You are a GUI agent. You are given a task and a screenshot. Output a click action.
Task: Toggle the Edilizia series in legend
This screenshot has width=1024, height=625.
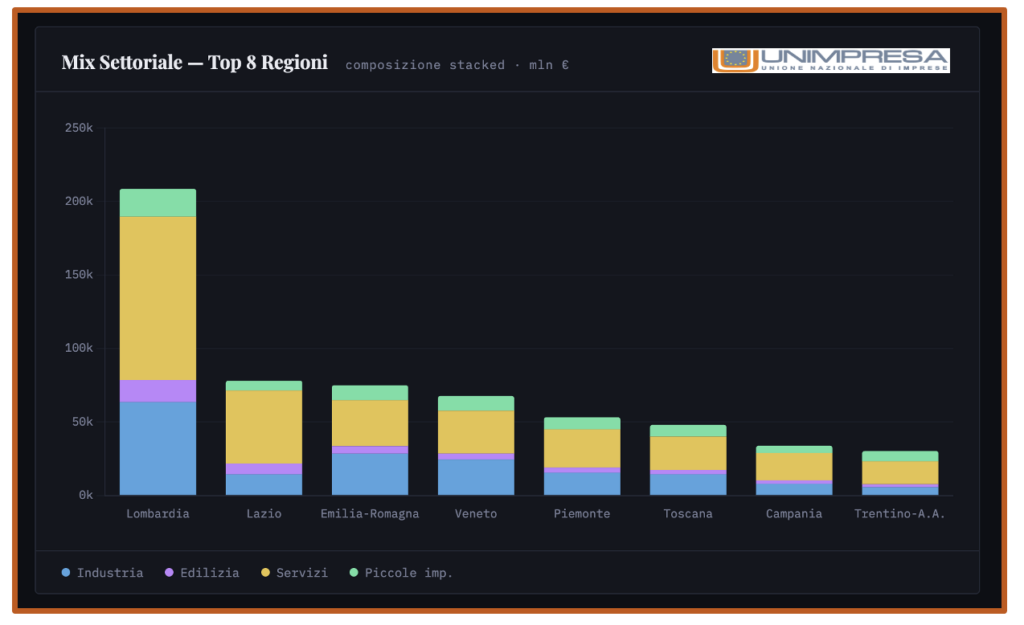[201, 573]
